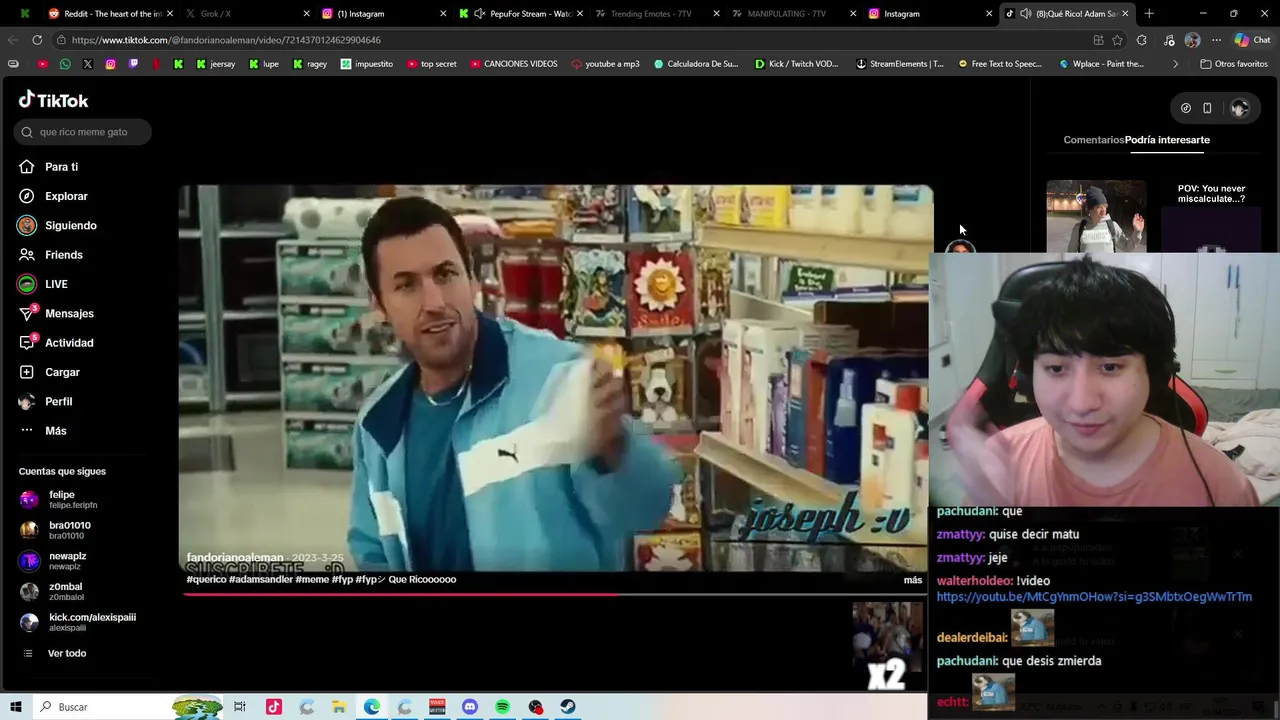Open Discord from taskbar

(x=470, y=707)
